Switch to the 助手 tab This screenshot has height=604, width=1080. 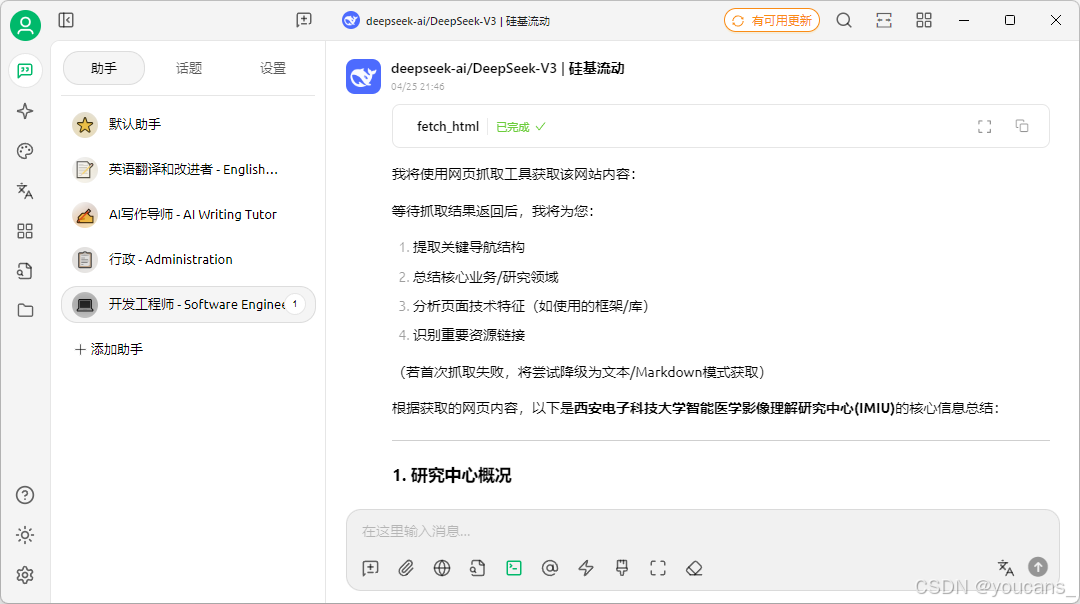pos(104,68)
